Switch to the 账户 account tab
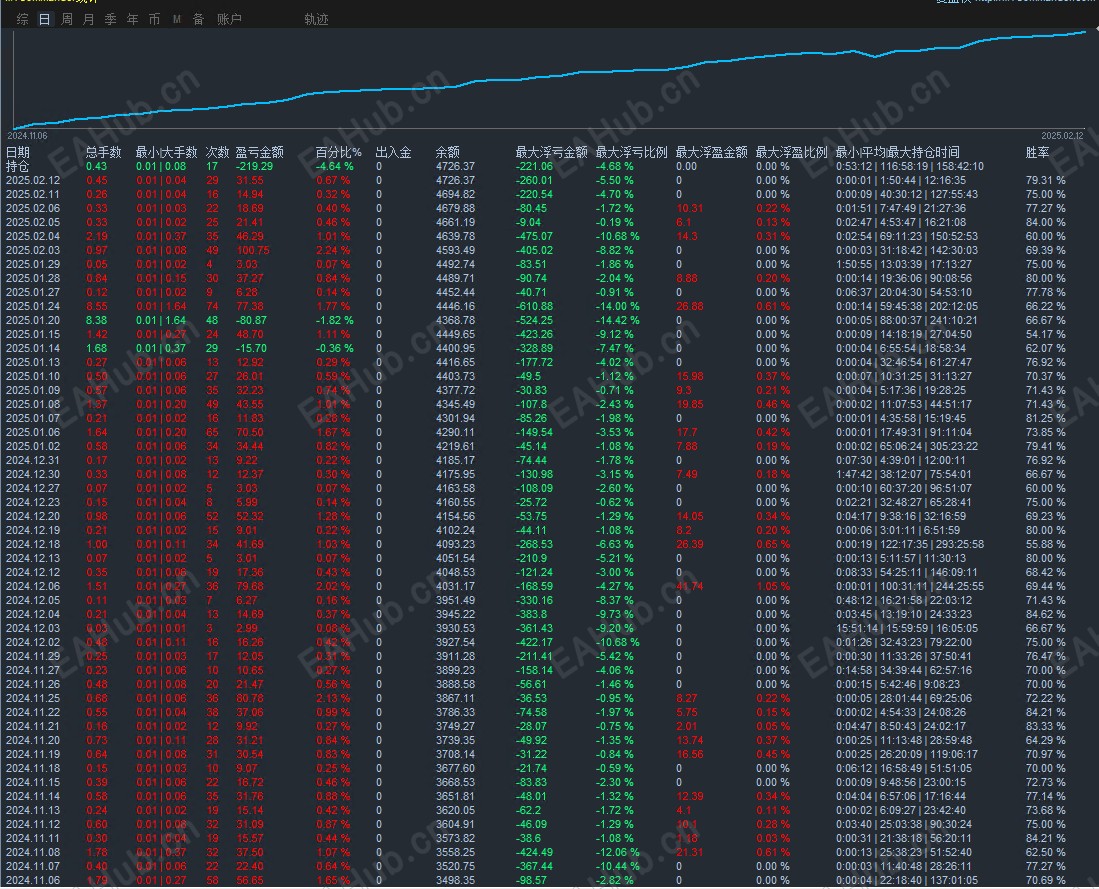Image resolution: width=1099 pixels, height=889 pixels. click(229, 19)
